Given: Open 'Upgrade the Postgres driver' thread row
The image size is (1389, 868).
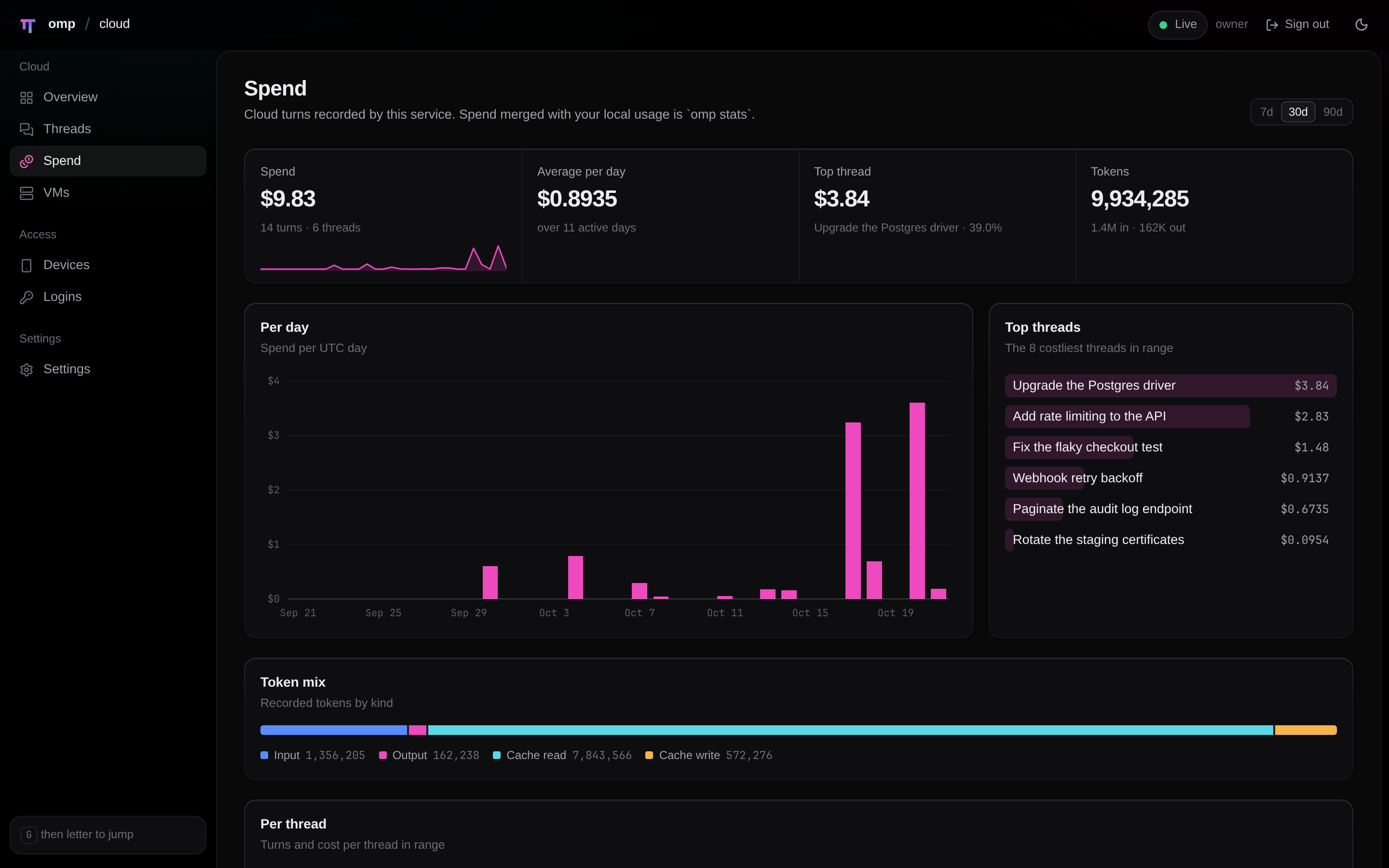Looking at the screenshot, I should tap(1171, 386).
